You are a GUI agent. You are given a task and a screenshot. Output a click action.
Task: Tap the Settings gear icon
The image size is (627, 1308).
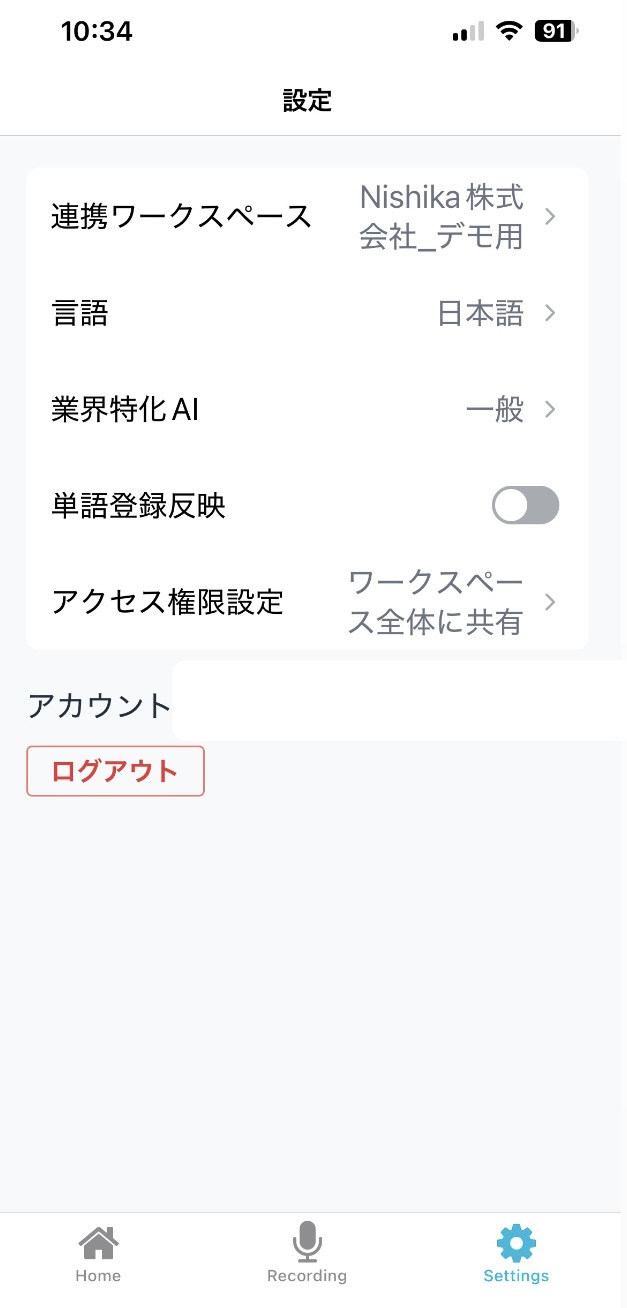(516, 1243)
